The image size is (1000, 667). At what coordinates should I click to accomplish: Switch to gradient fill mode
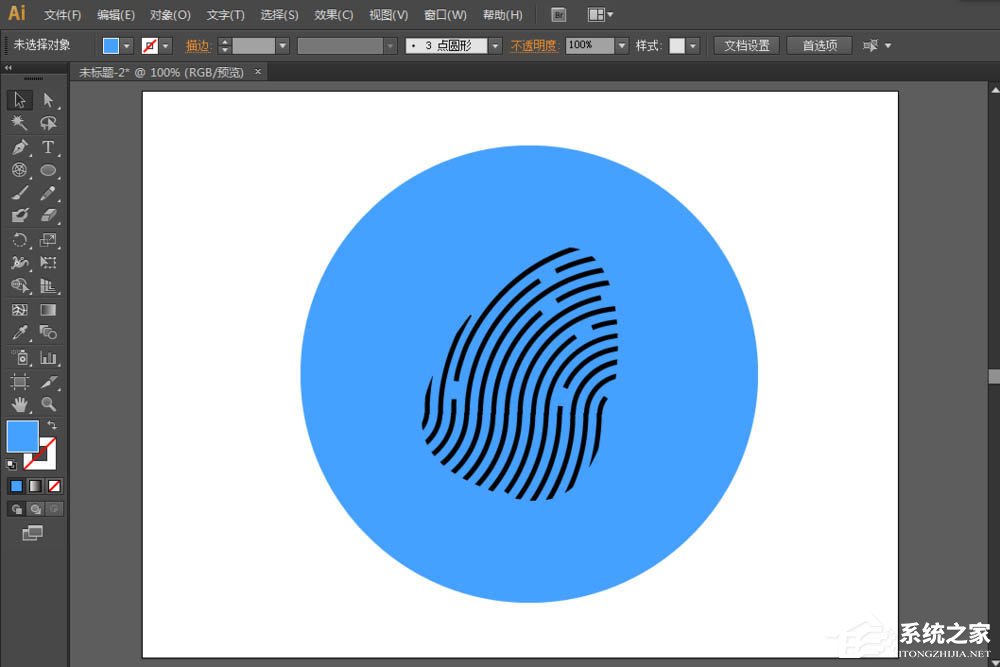[32, 486]
